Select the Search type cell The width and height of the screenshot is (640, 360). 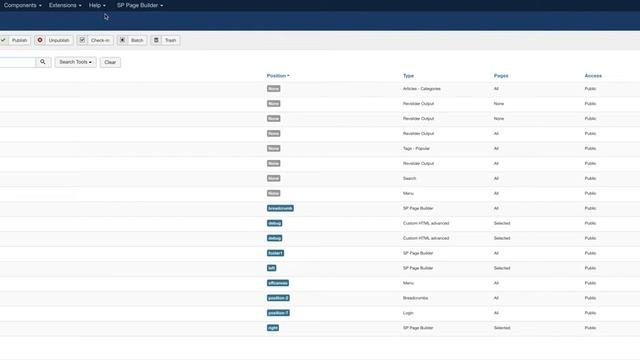click(x=409, y=178)
